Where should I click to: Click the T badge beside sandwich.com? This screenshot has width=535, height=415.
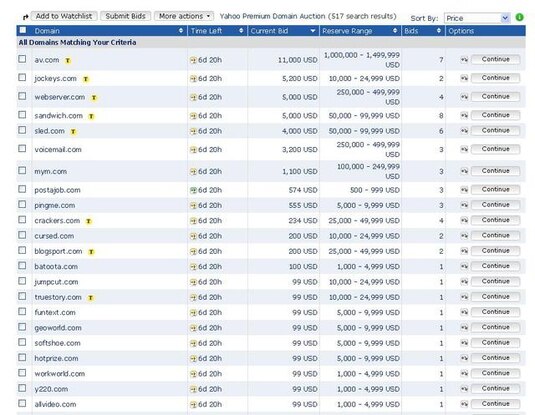[x=91, y=116]
